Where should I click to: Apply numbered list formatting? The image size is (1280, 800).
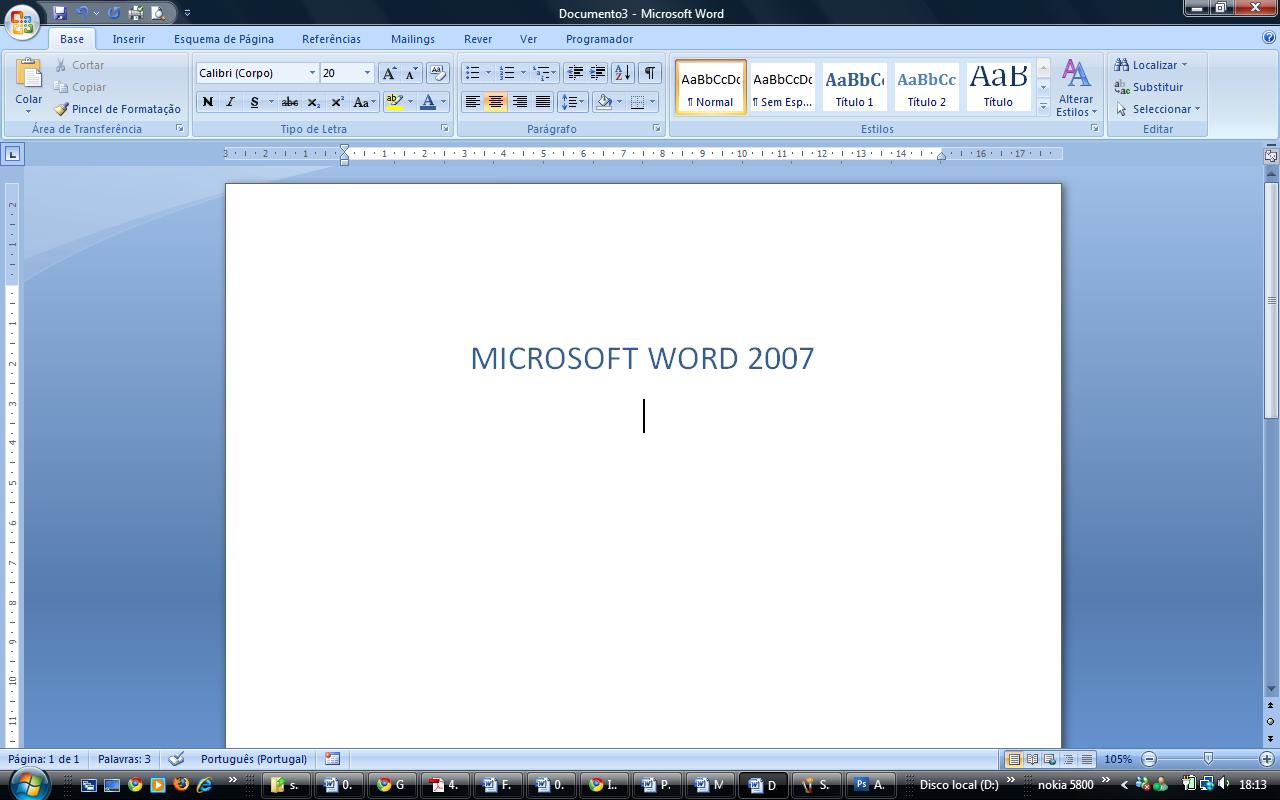tap(507, 73)
